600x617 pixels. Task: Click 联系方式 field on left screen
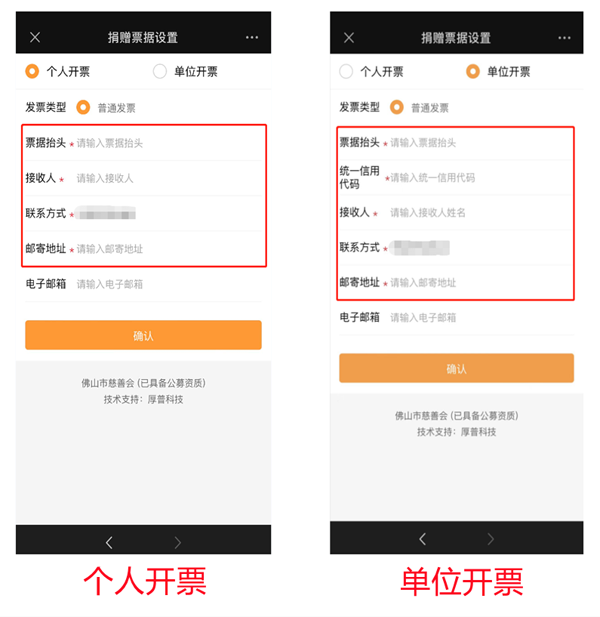click(x=168, y=213)
